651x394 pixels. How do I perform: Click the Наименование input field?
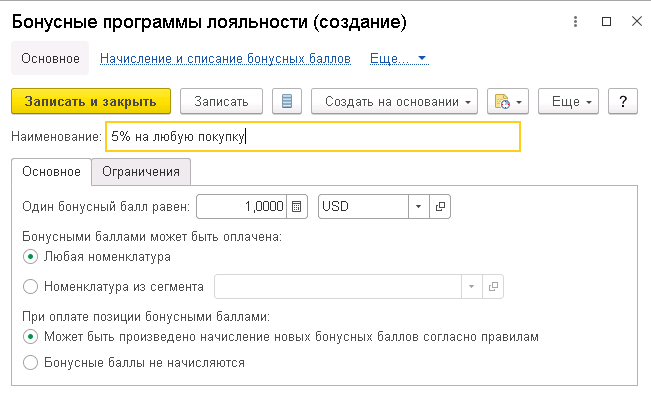(313, 137)
